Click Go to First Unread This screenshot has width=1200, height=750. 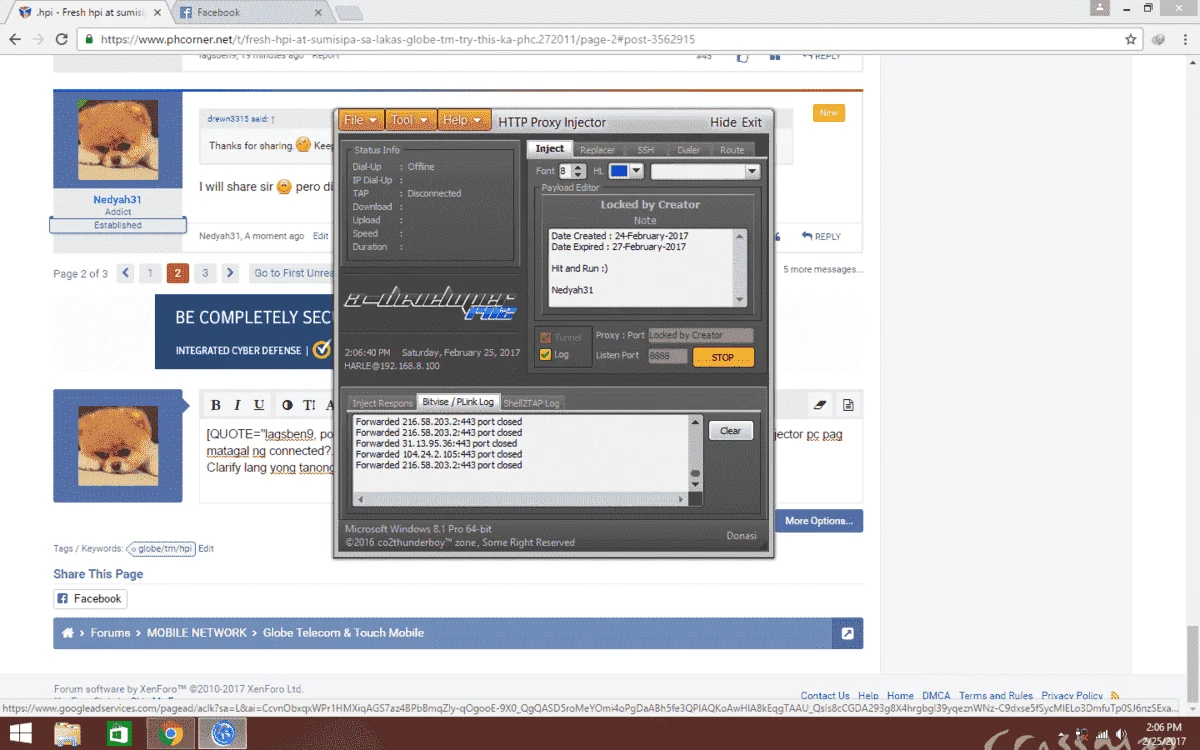294,273
